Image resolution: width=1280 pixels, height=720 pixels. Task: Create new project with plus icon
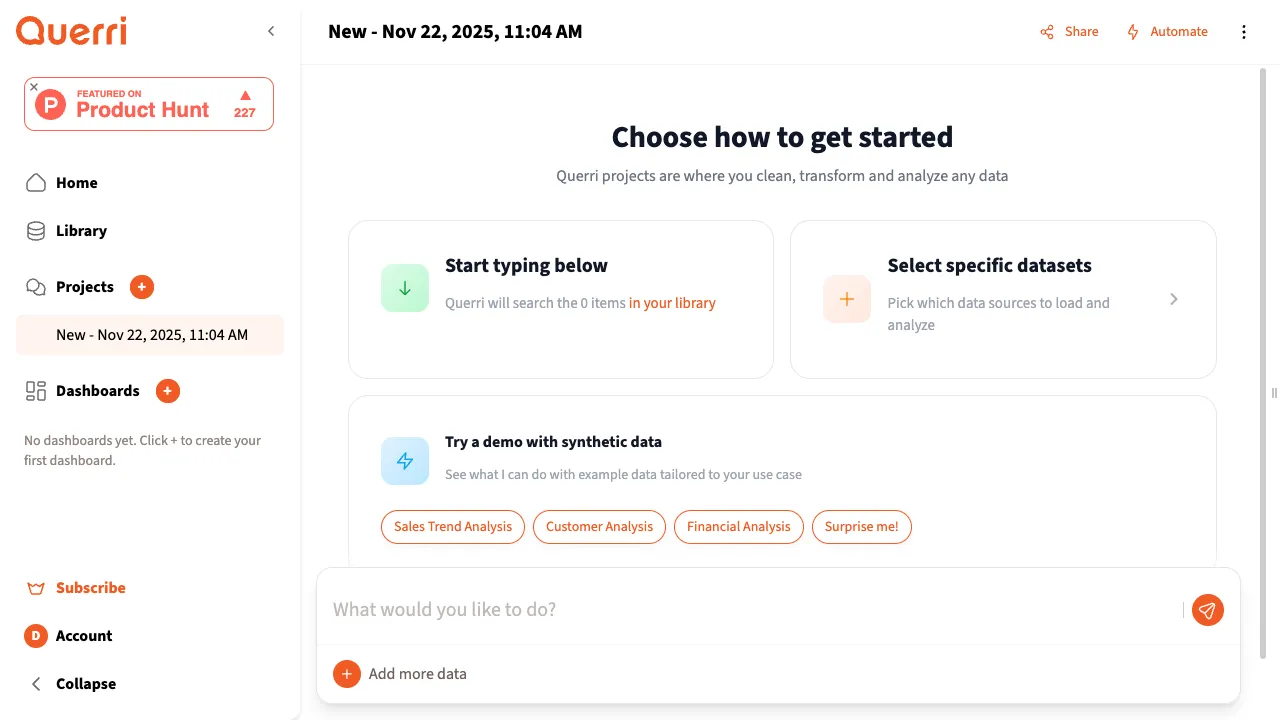point(142,287)
